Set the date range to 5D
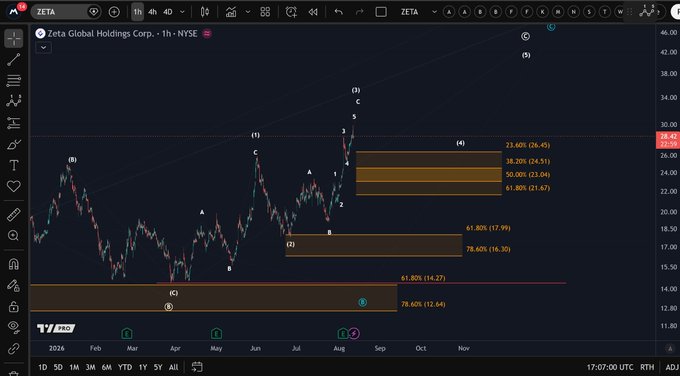This screenshot has height=376, width=680. (58, 367)
